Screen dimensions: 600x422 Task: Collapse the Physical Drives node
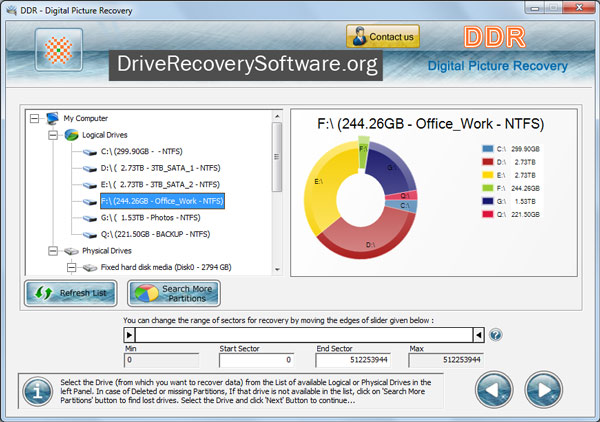pos(53,251)
